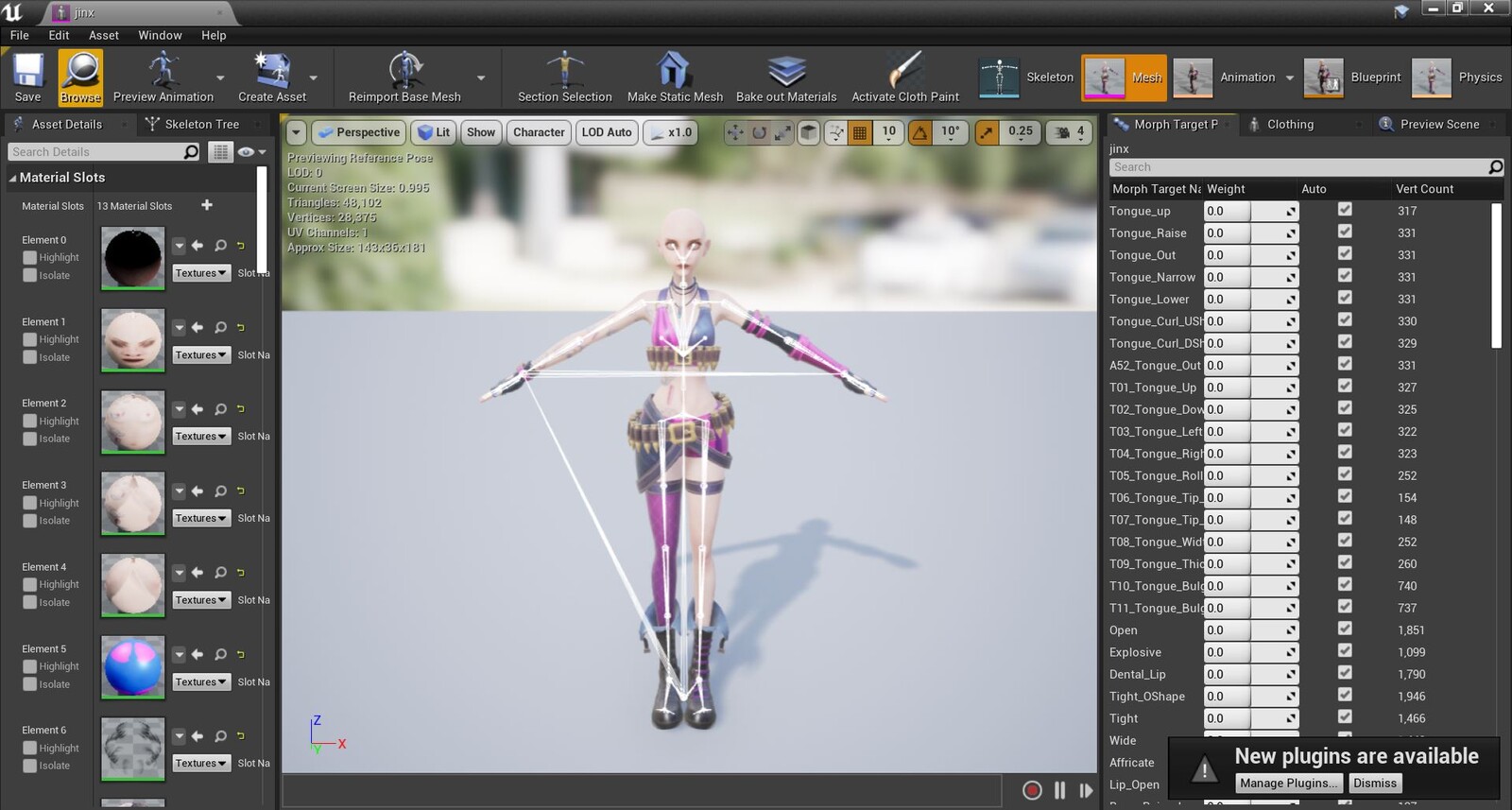Uncheck Auto for Explosive morph target

1345,651
